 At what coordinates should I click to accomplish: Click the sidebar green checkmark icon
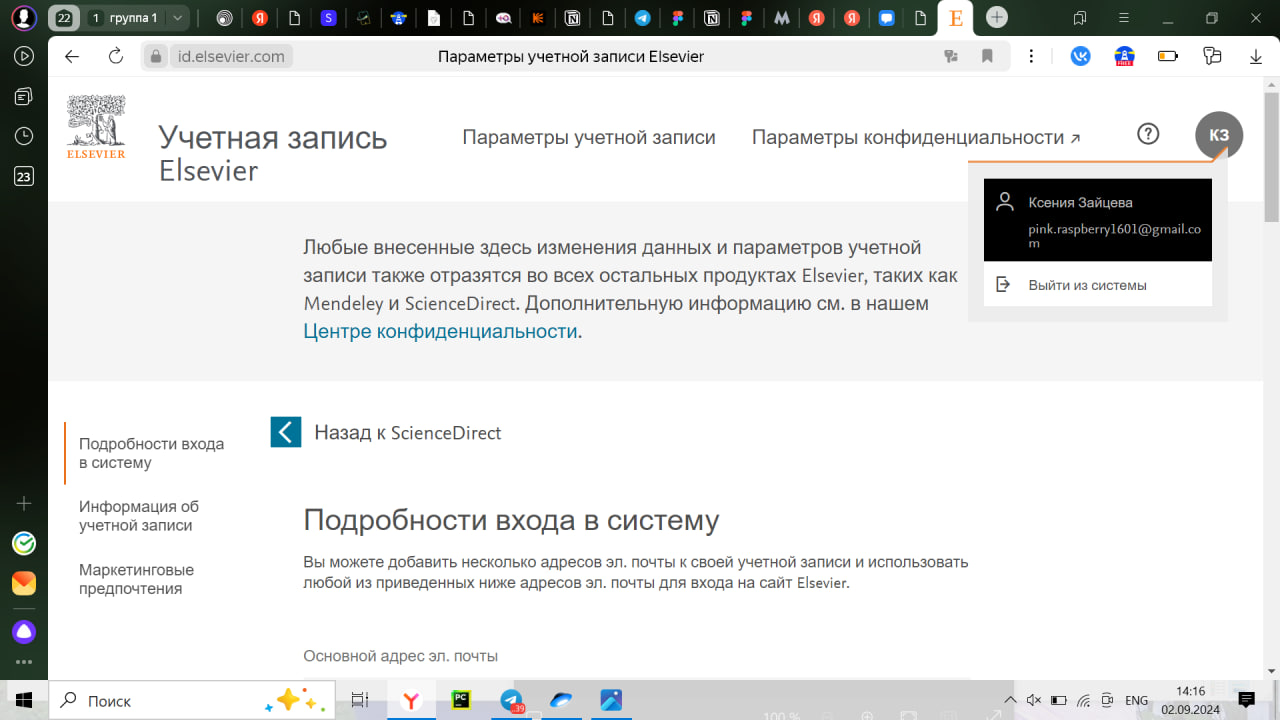[24, 543]
